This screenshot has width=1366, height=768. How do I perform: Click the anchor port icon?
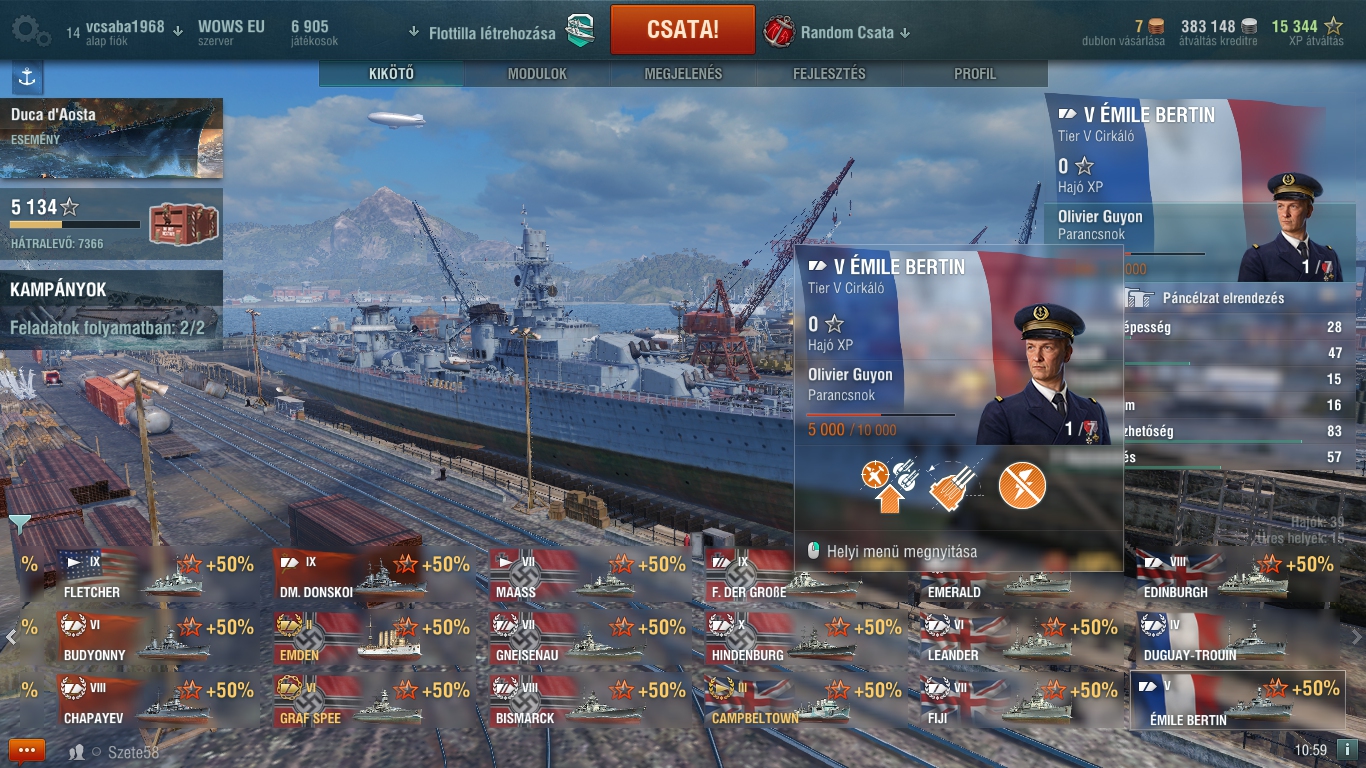(x=27, y=77)
